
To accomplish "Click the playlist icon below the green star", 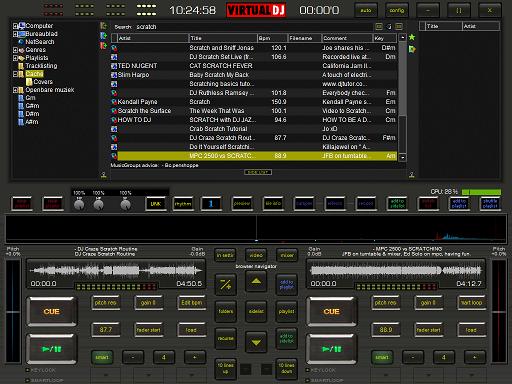I will tap(412, 49).
